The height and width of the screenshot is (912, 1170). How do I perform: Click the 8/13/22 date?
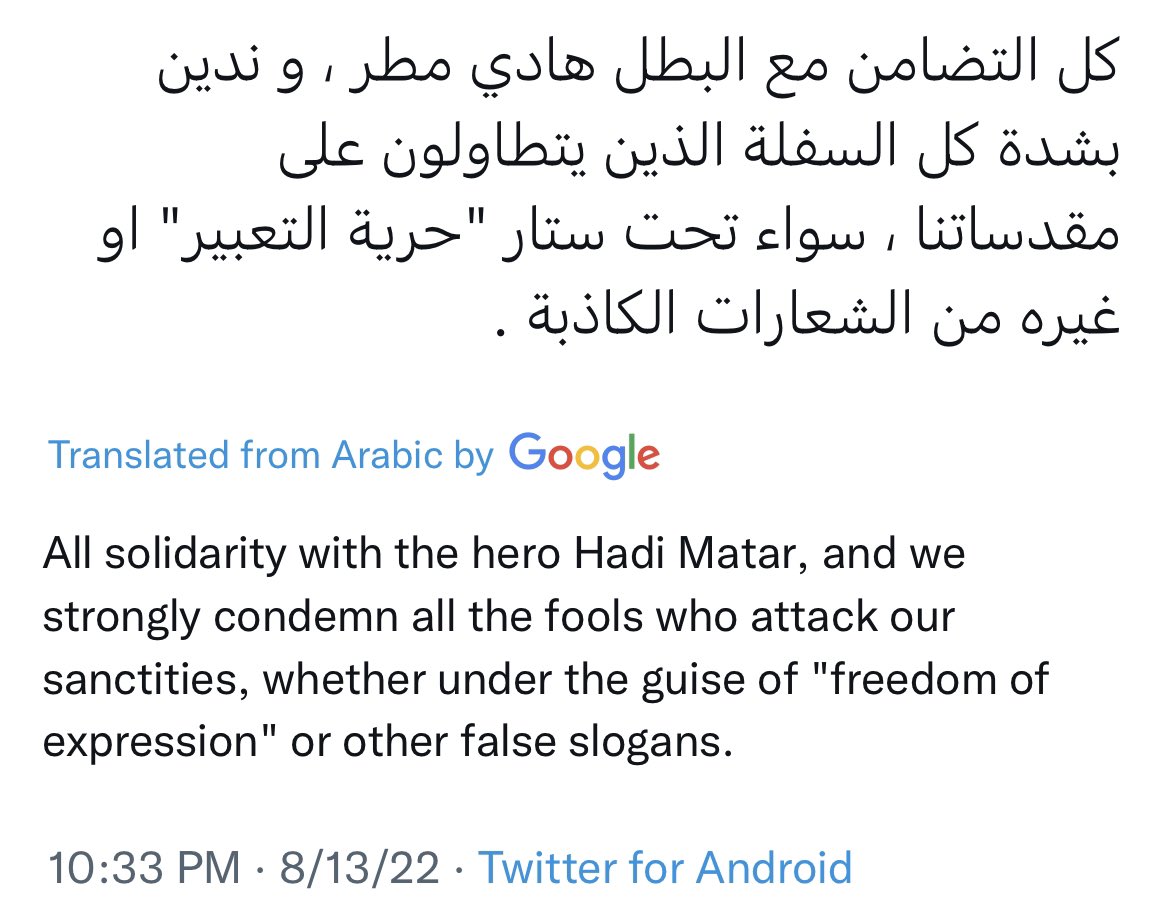(361, 867)
